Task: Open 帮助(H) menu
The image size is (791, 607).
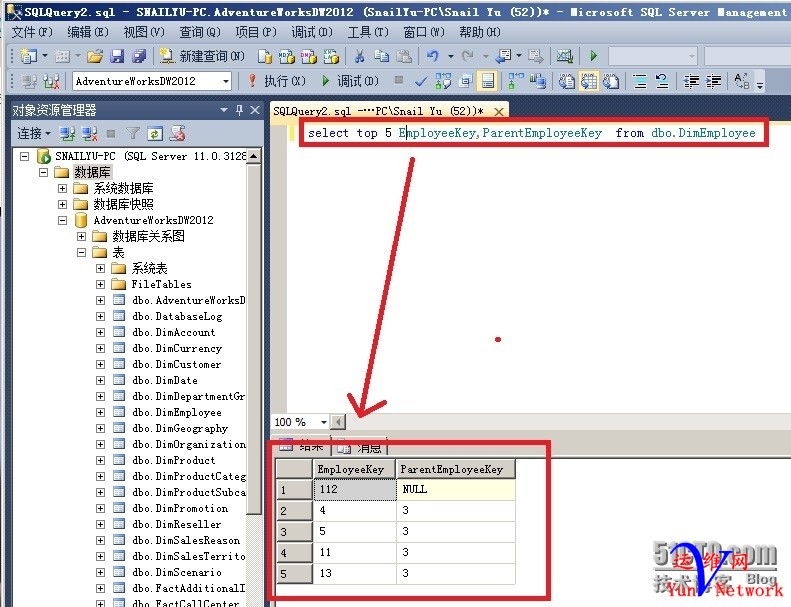Action: coord(480,32)
